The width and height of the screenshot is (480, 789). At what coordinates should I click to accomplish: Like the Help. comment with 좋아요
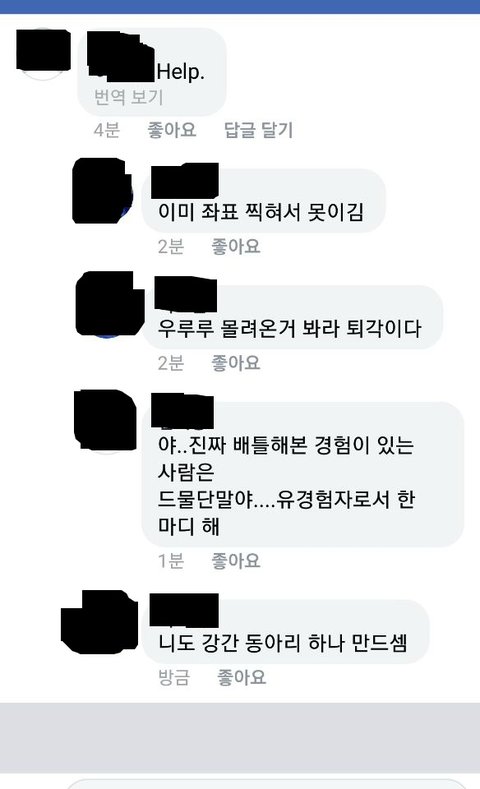tap(172, 130)
